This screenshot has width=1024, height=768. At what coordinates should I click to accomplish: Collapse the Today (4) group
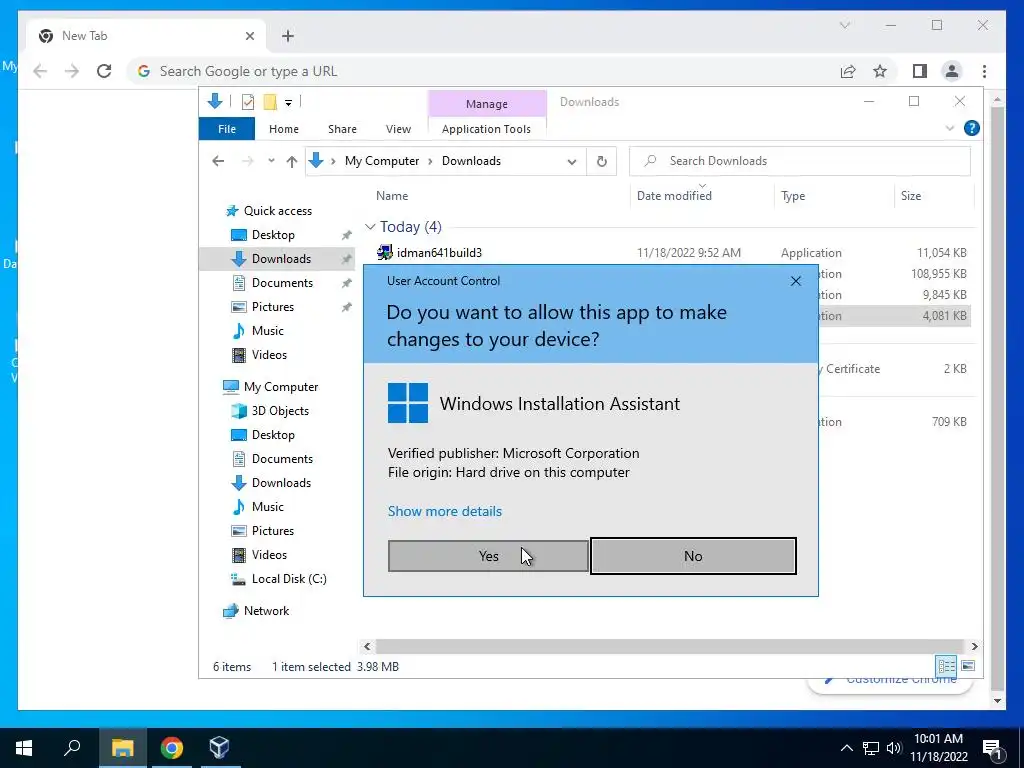coord(370,227)
